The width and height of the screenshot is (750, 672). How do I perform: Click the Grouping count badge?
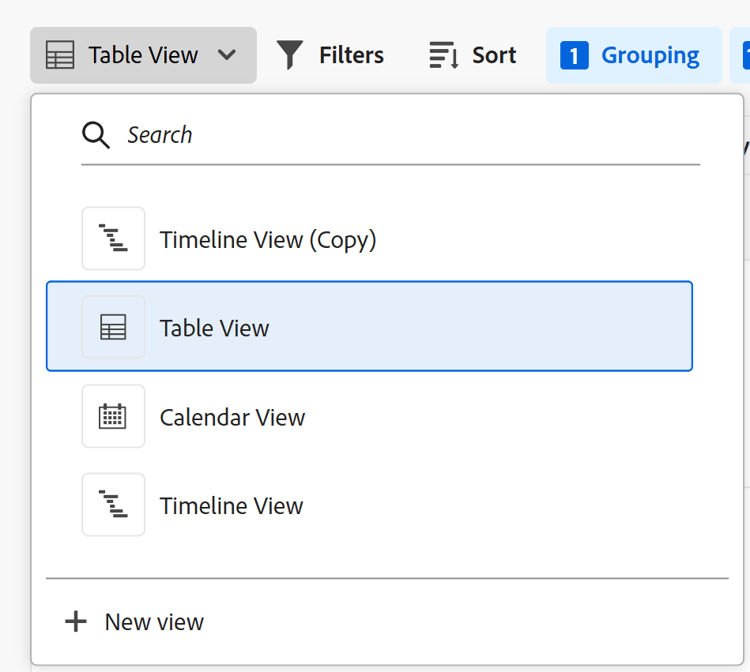coord(574,55)
